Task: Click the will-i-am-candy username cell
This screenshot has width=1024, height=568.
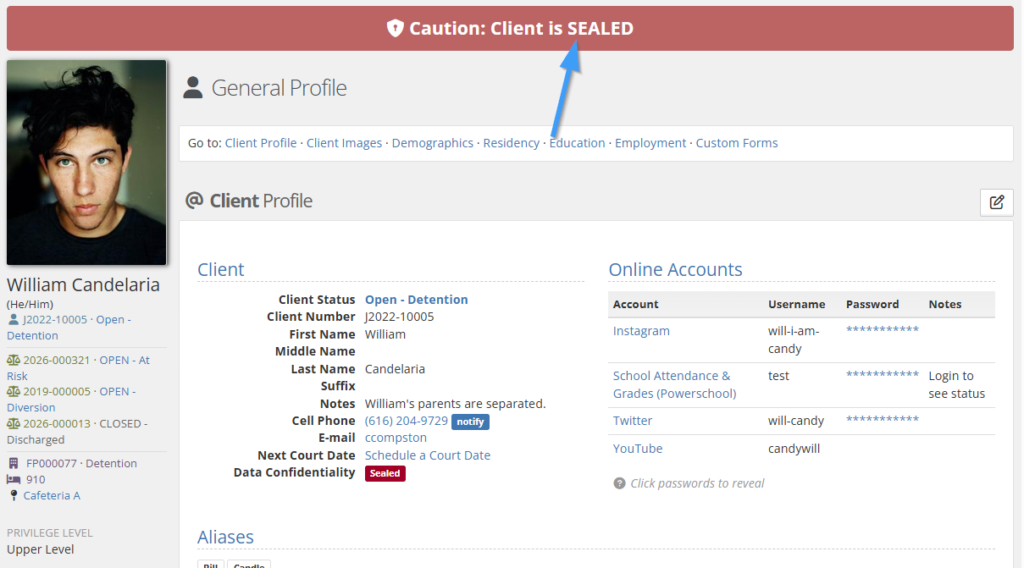Action: click(x=793, y=339)
